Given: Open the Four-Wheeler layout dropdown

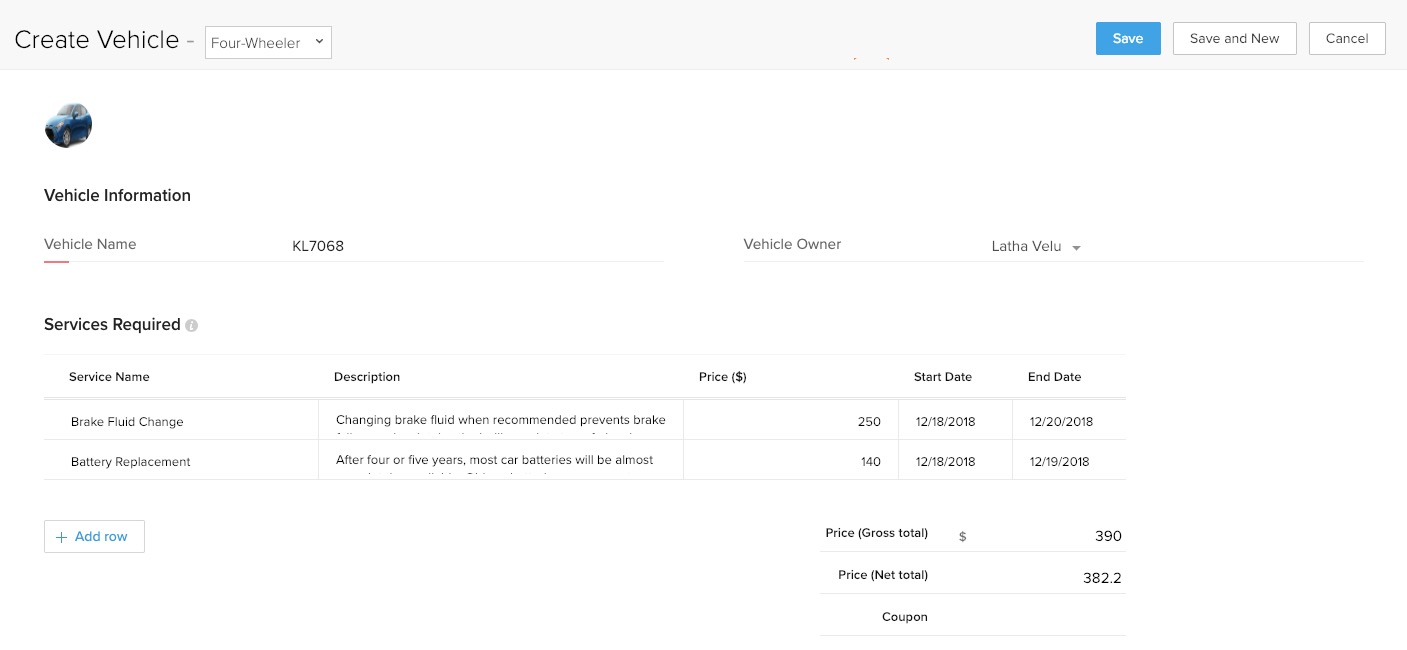Looking at the screenshot, I should 268,43.
